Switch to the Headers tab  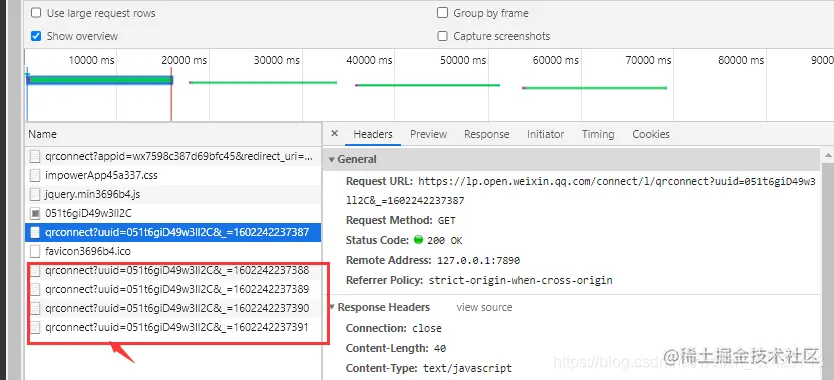(373, 134)
